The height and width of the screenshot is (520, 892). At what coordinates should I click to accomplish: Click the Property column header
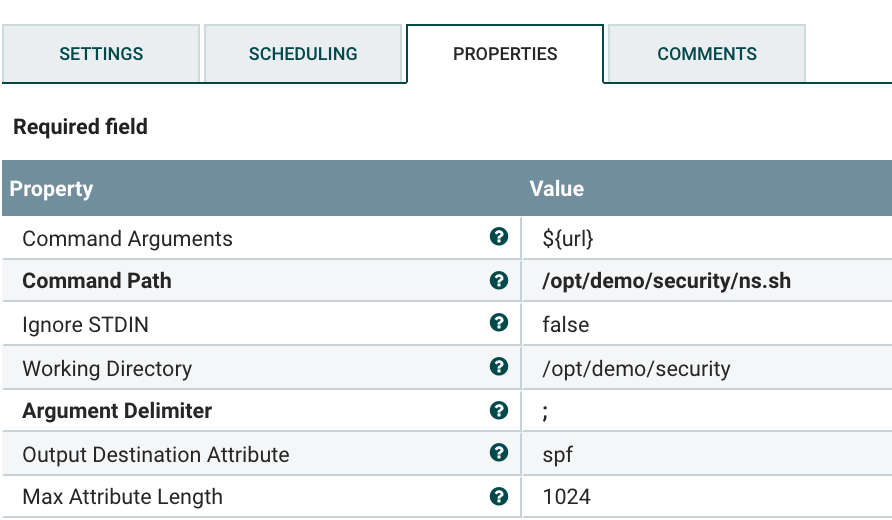point(52,189)
